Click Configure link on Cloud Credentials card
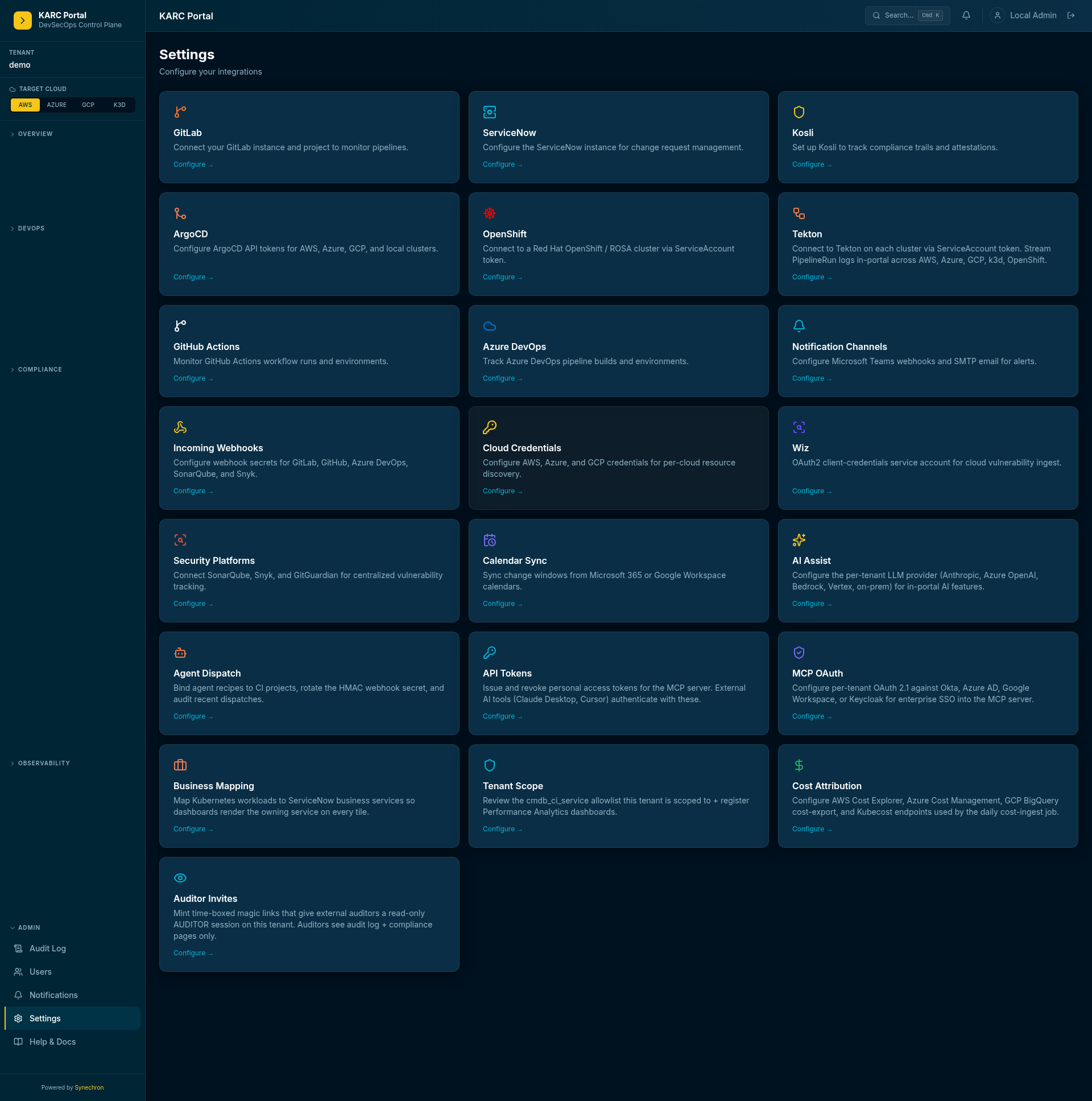Image resolution: width=1092 pixels, height=1101 pixels. [x=502, y=491]
